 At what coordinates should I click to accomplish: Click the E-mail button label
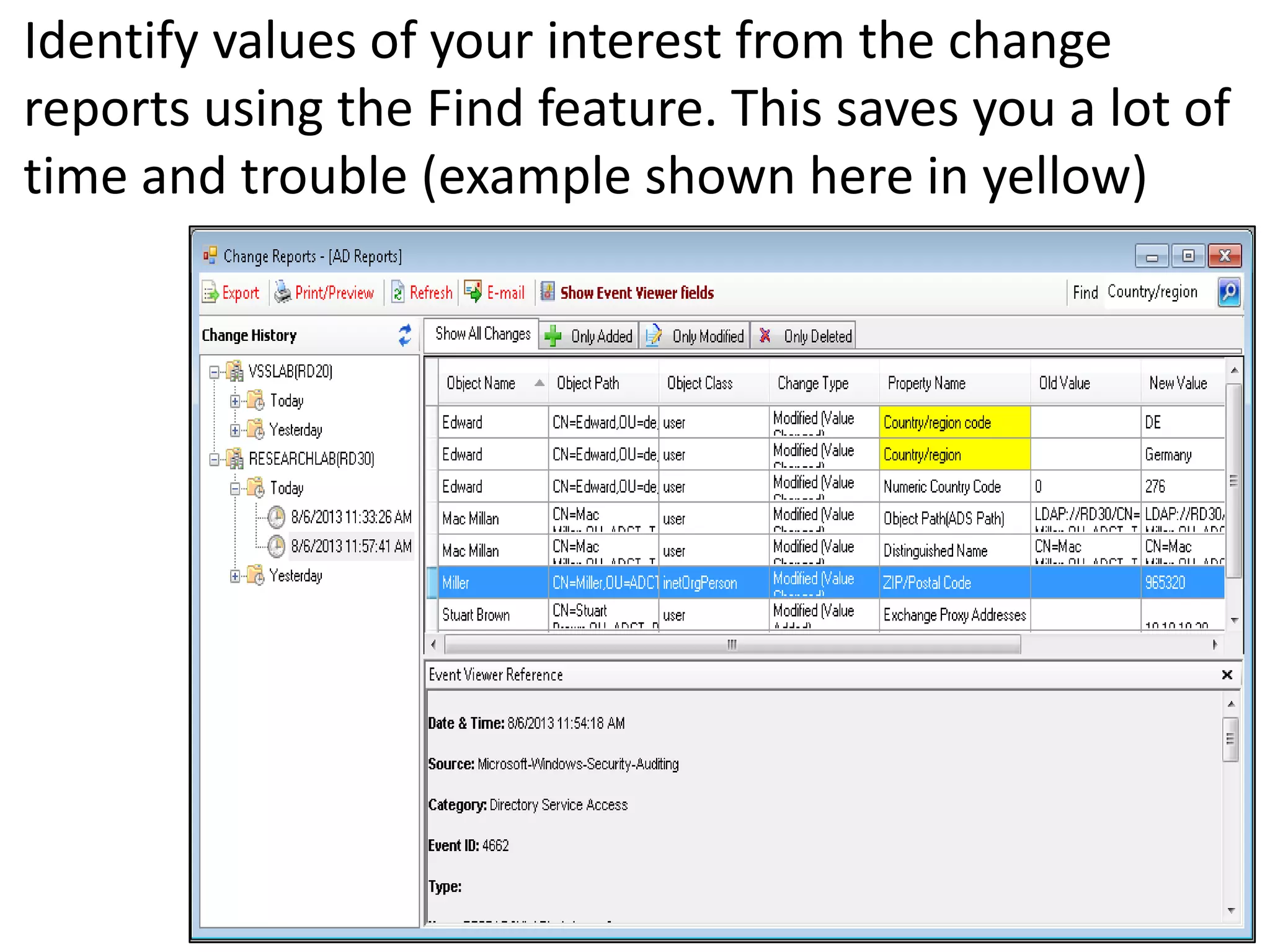click(x=505, y=293)
